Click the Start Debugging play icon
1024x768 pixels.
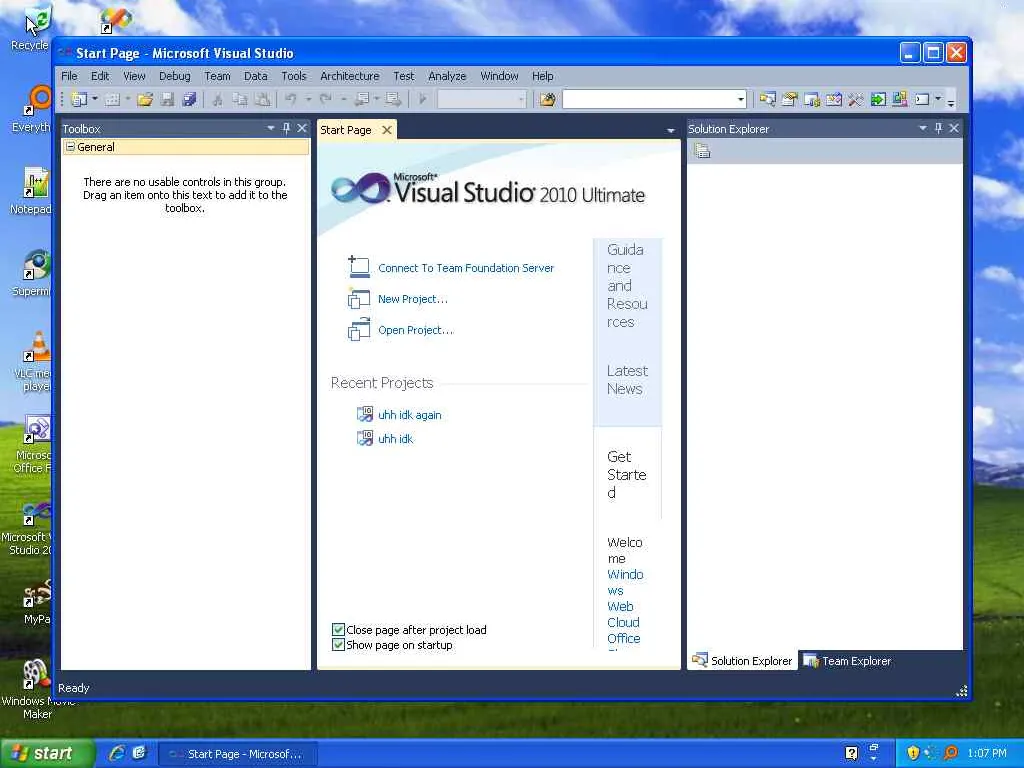tap(423, 99)
